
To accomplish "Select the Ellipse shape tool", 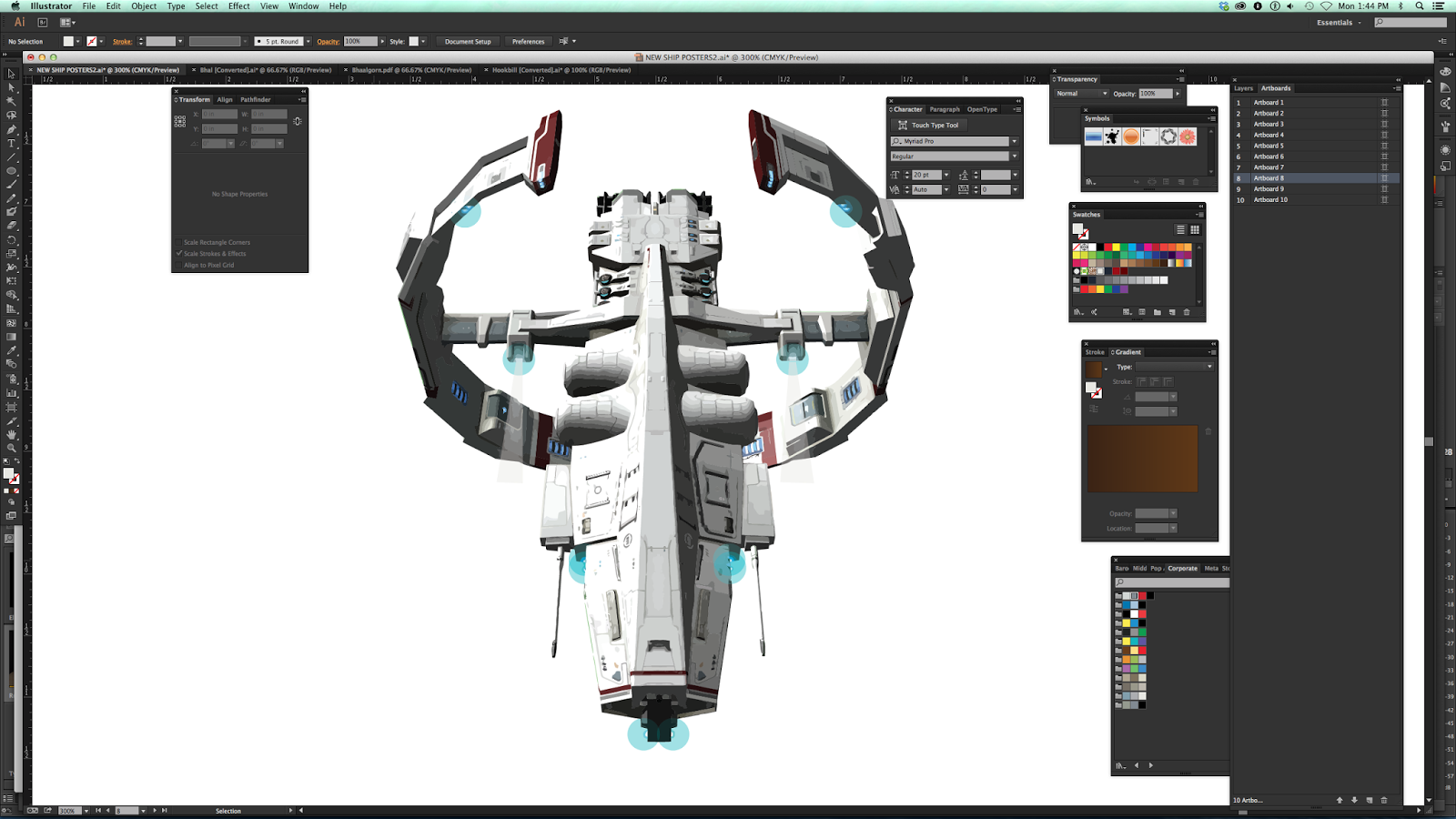I will pyautogui.click(x=11, y=170).
